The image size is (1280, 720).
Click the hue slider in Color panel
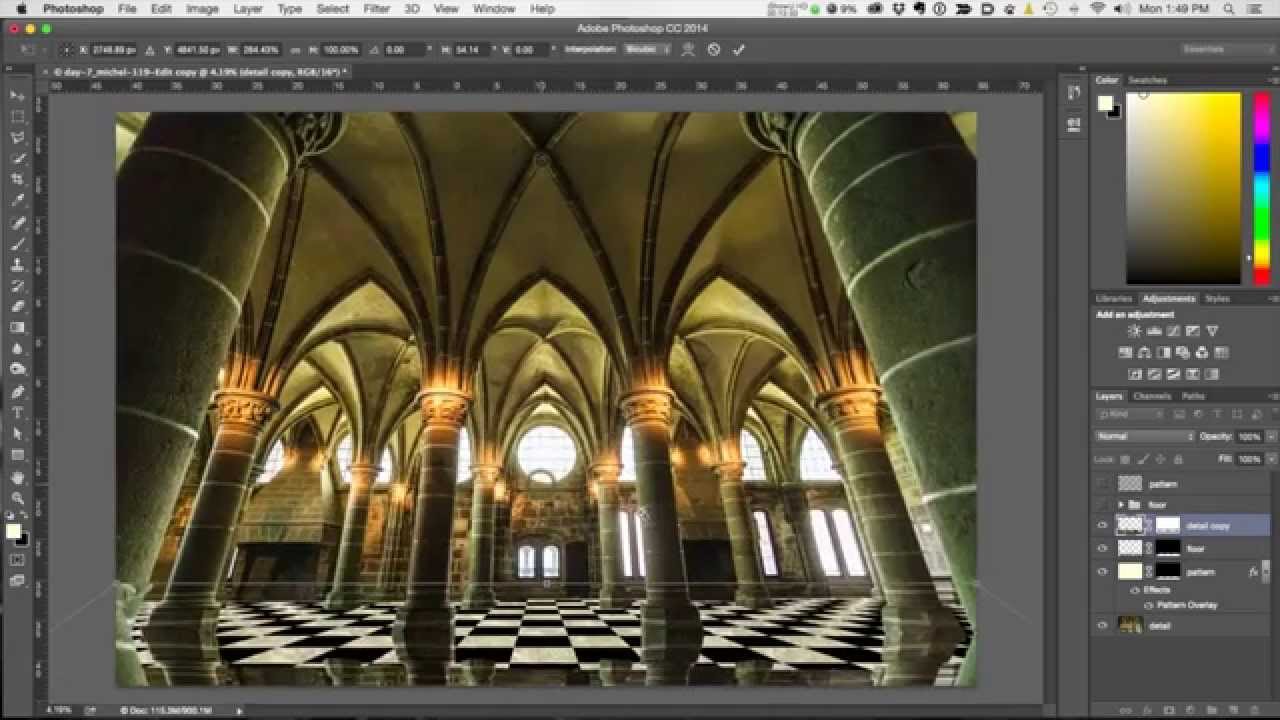pos(1262,188)
